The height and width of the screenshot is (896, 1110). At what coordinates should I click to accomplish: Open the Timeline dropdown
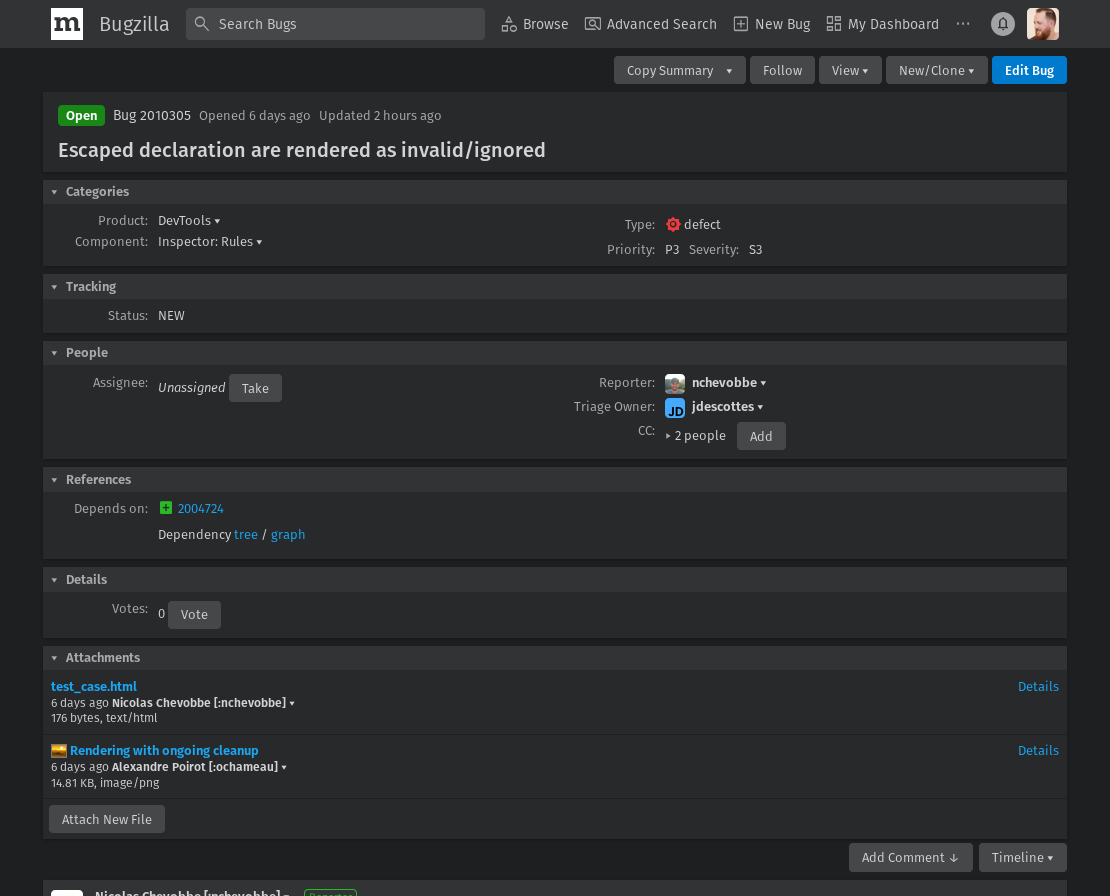click(1022, 858)
